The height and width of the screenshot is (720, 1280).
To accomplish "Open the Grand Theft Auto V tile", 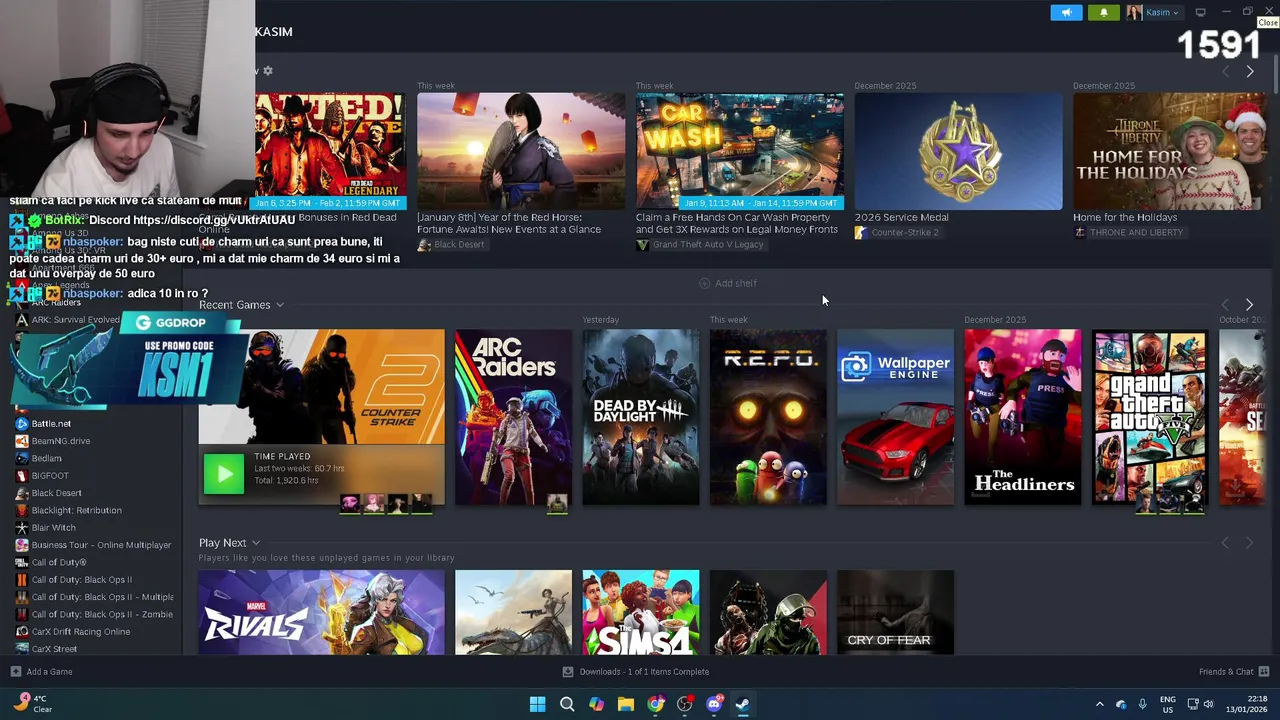I will click(1149, 417).
